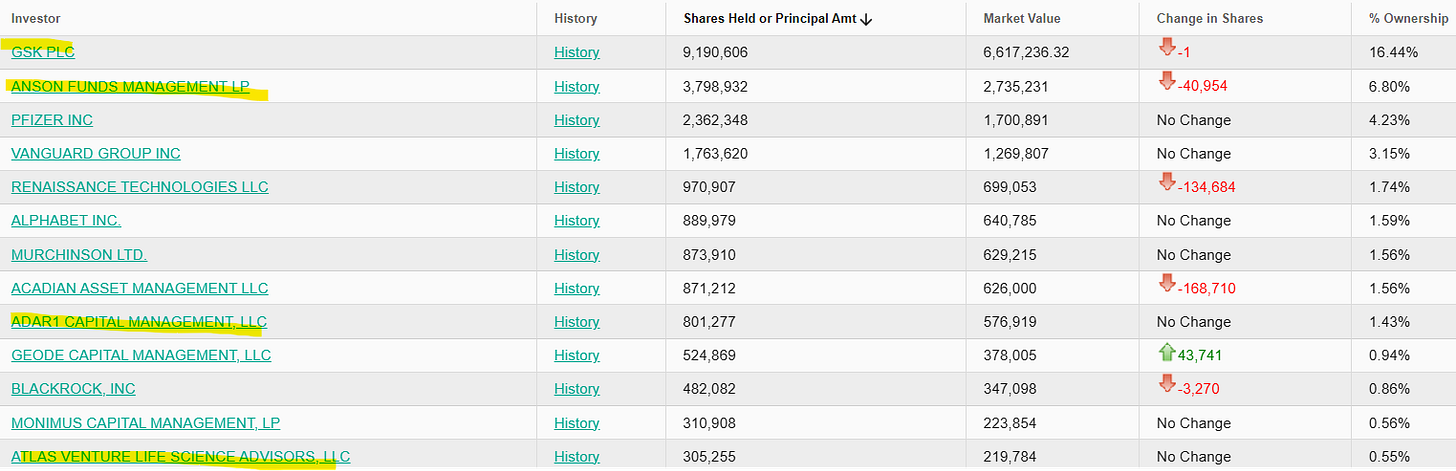
Task: View History for Atlas Venture Life Science
Action: 577,456
